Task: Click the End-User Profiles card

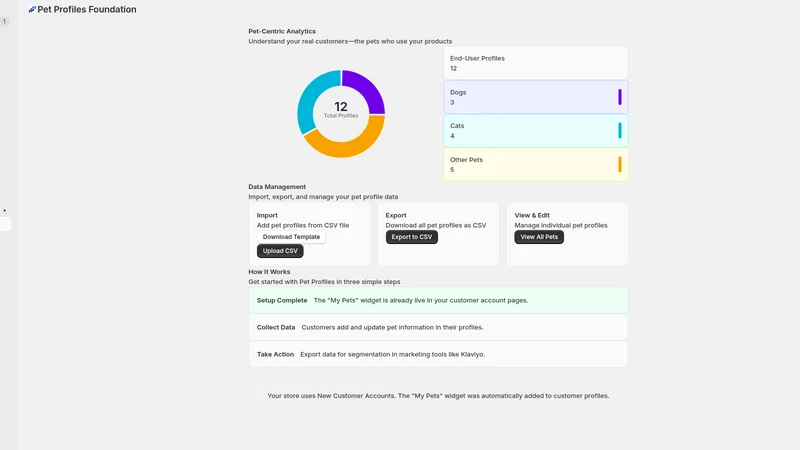Action: pos(536,63)
